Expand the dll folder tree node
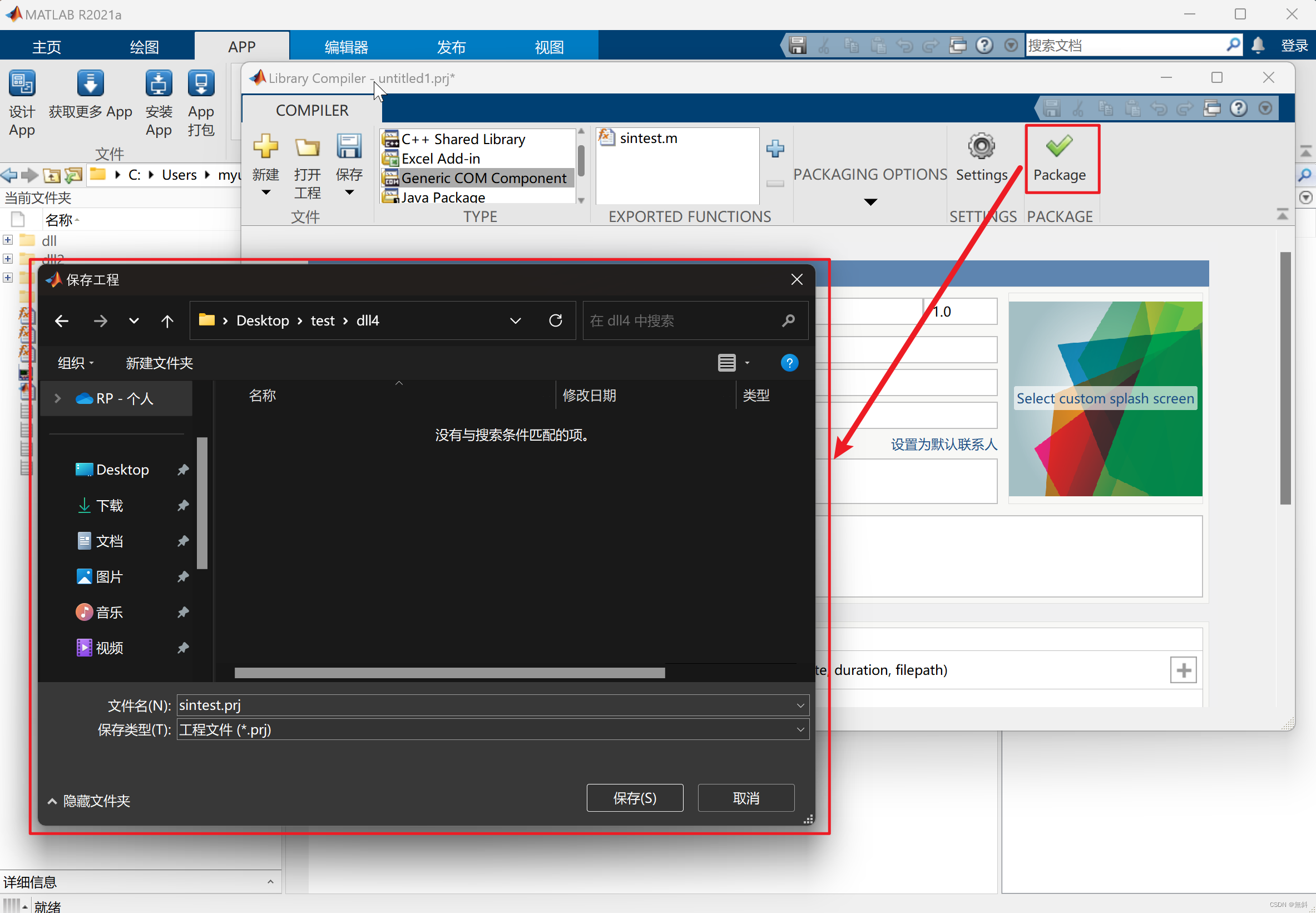1316x913 pixels. [8, 240]
